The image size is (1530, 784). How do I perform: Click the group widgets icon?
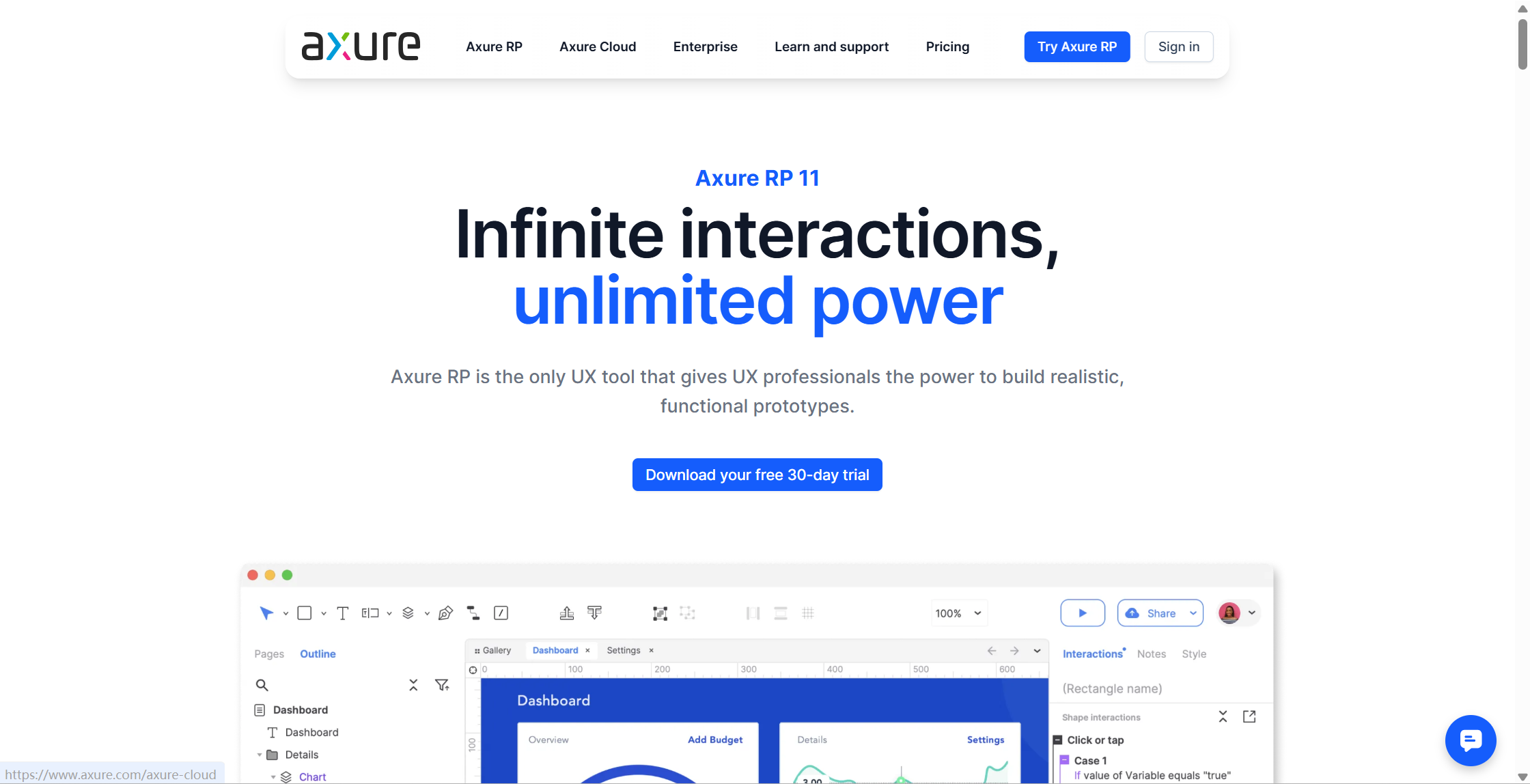[660, 613]
